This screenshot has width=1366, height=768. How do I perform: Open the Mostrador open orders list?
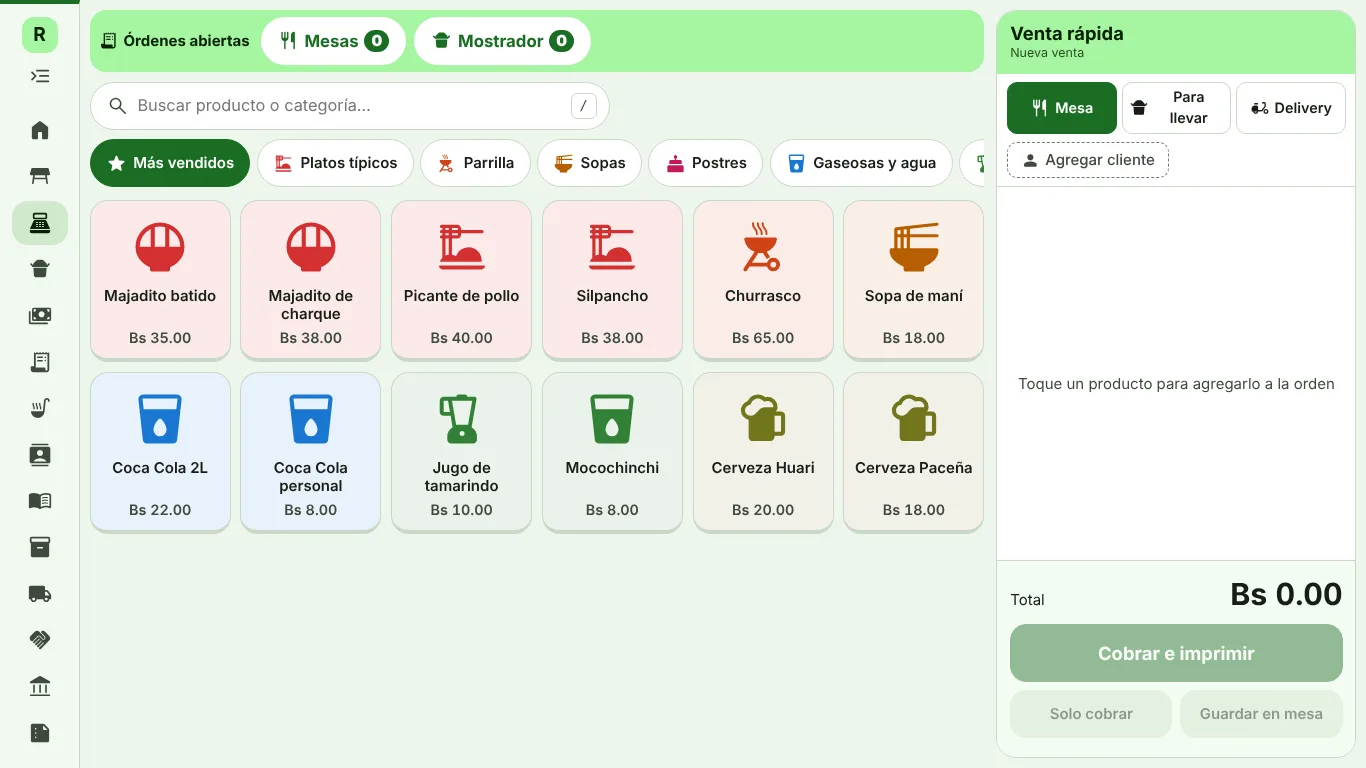[502, 41]
